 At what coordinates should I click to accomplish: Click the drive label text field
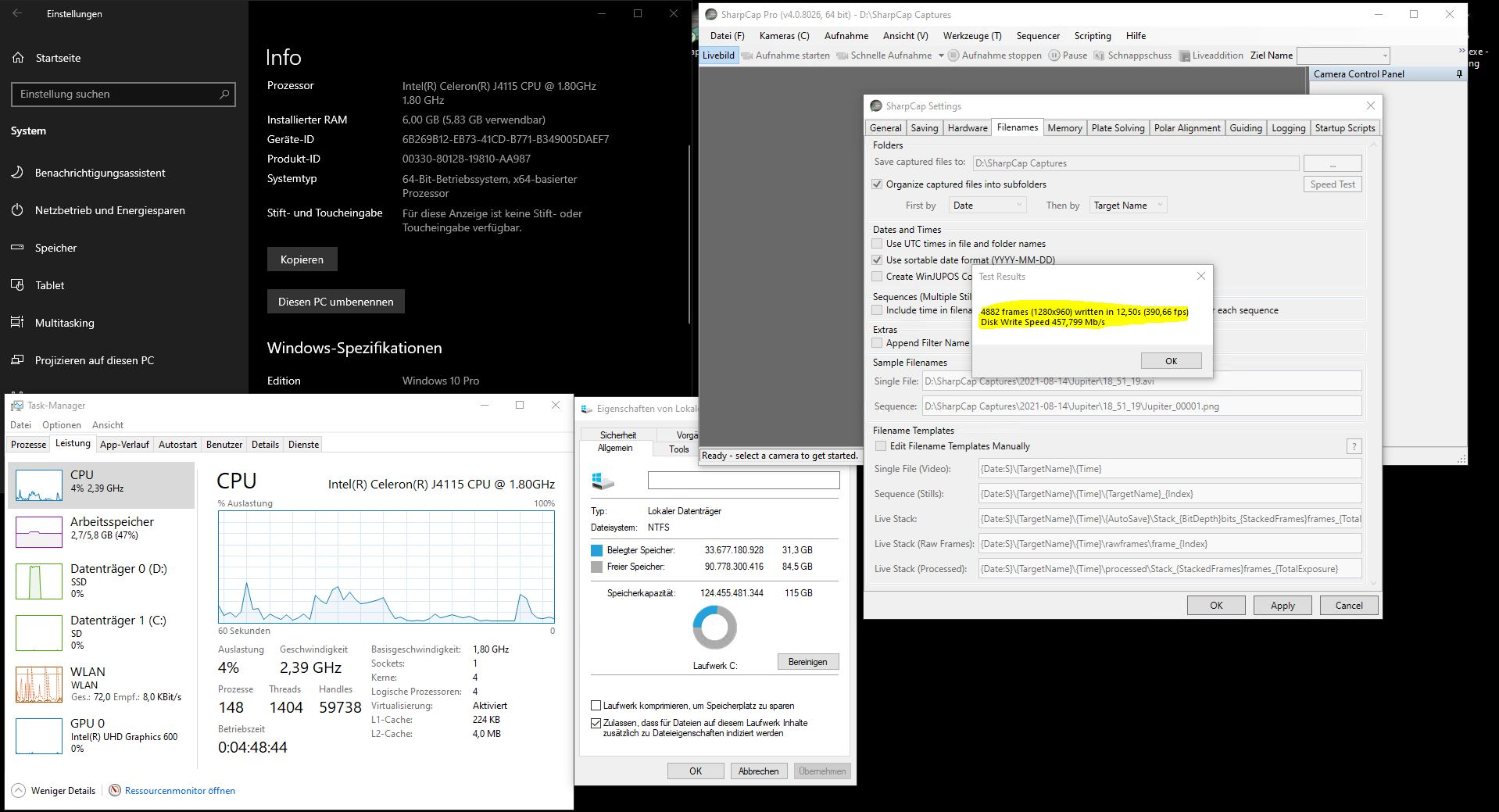coord(744,481)
